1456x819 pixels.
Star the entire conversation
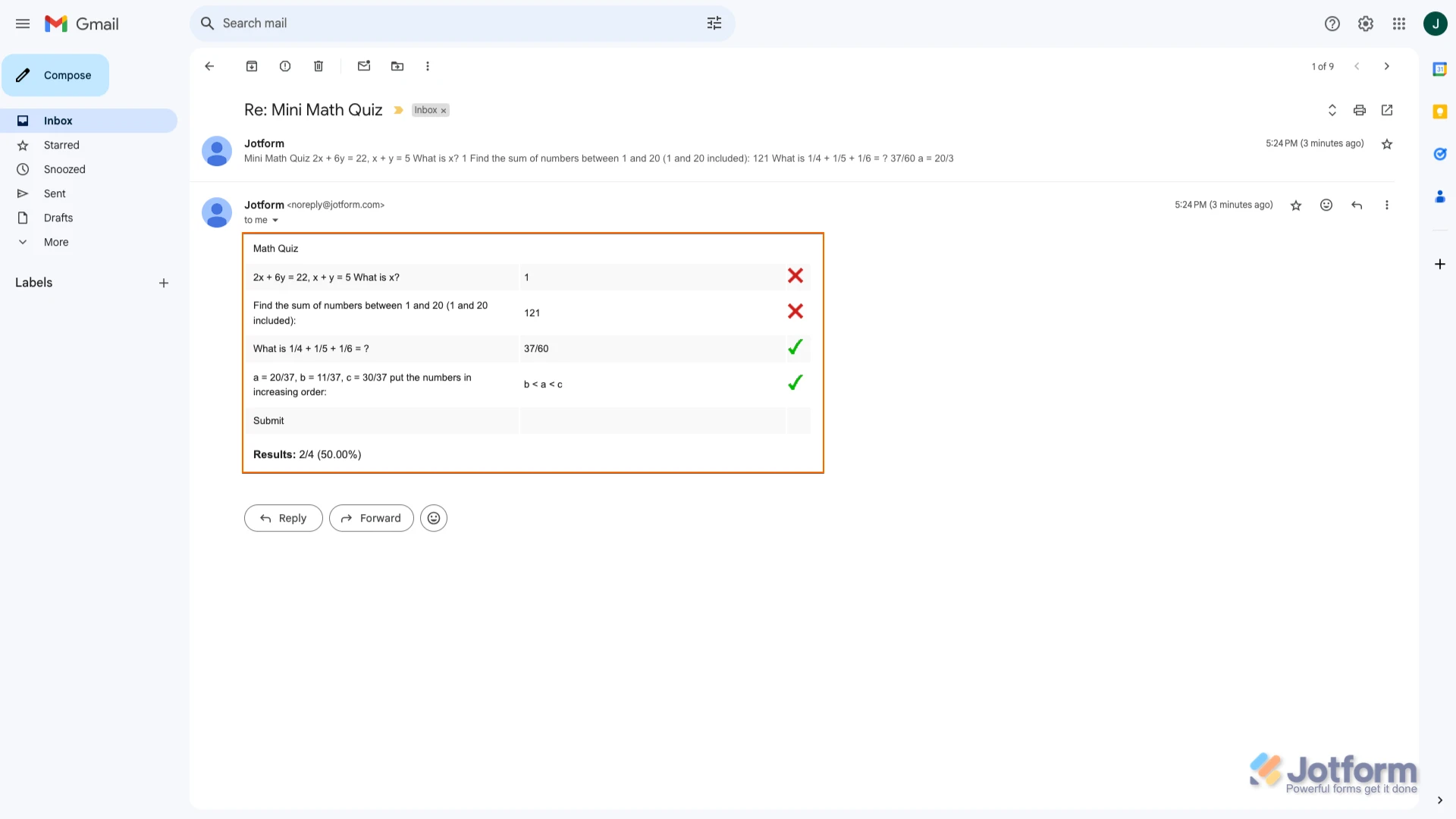point(1387,143)
